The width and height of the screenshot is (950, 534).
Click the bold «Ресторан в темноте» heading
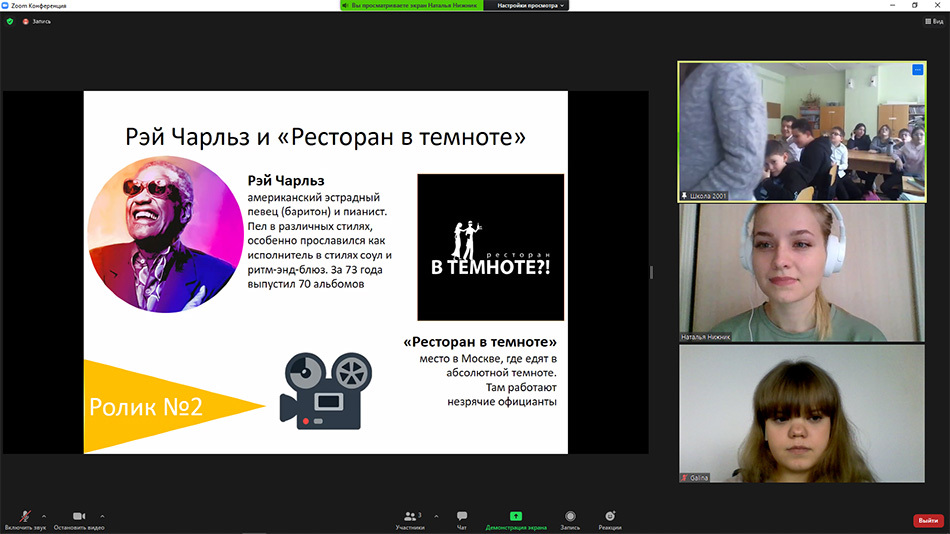pyautogui.click(x=480, y=342)
